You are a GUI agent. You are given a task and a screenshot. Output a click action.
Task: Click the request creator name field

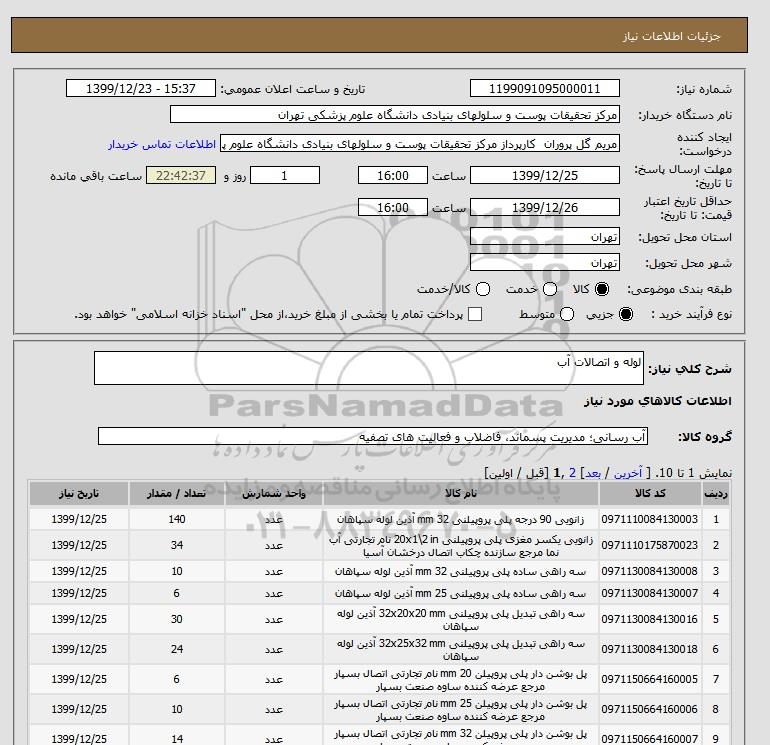[420, 144]
